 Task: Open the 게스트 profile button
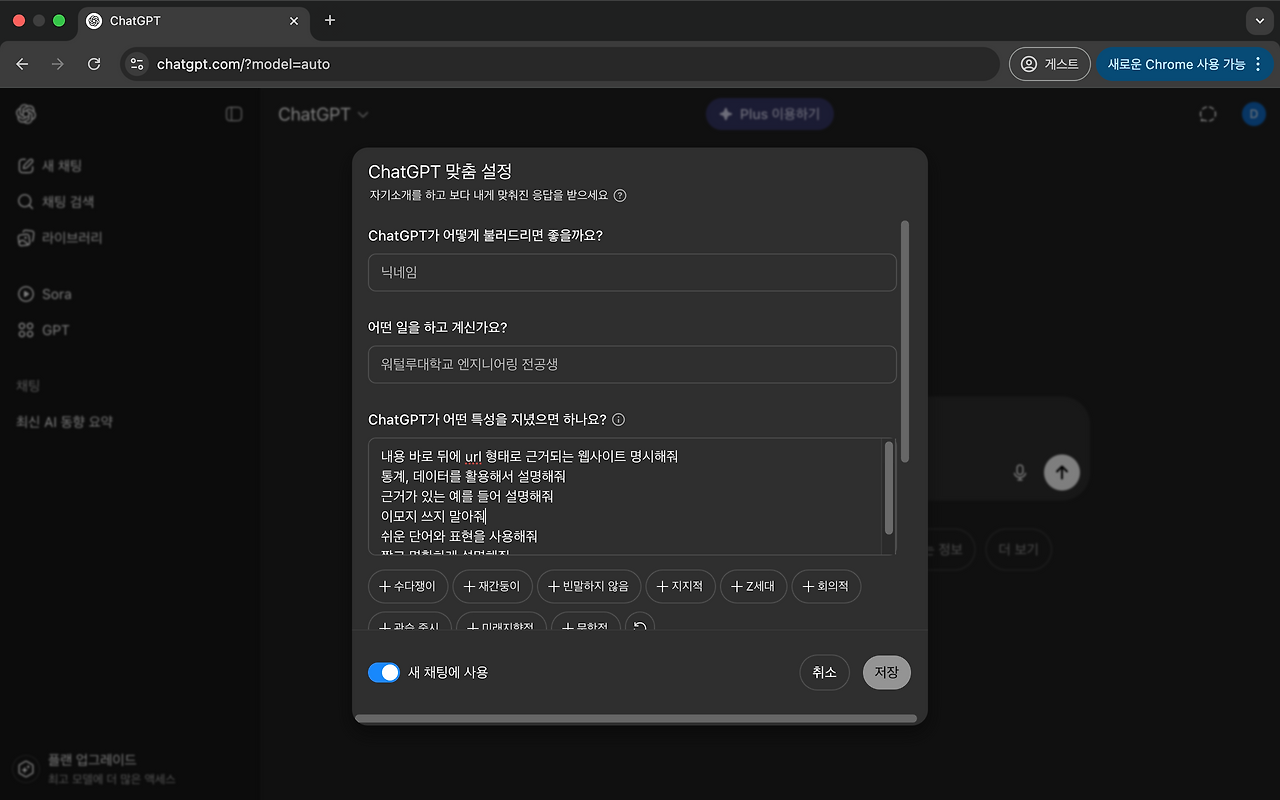[1049, 64]
